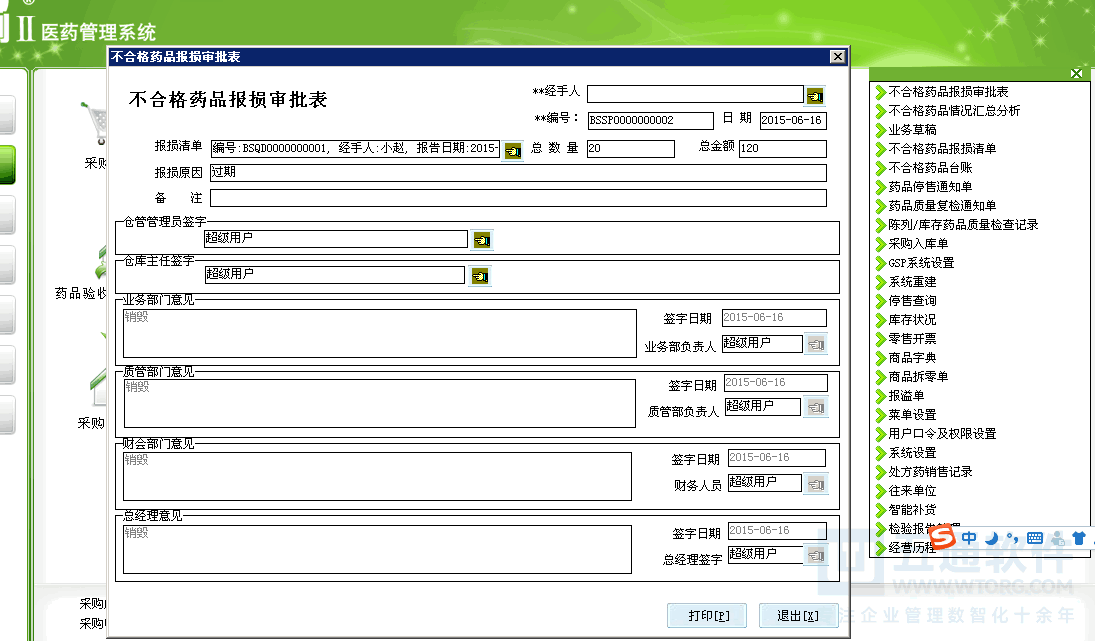
Task: Click lookup icon beside 财务人员
Action: (x=816, y=484)
